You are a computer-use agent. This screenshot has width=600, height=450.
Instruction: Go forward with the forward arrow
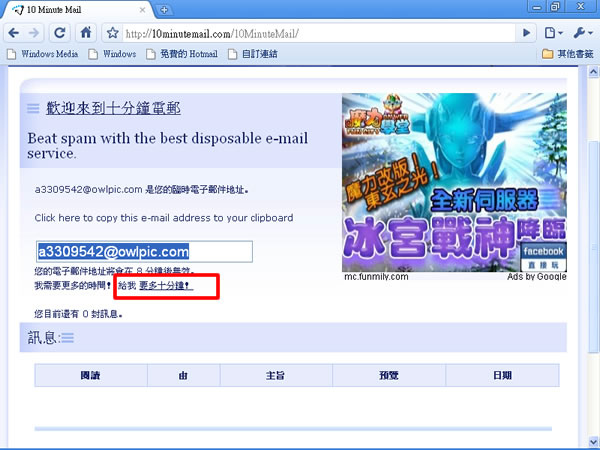tap(34, 33)
